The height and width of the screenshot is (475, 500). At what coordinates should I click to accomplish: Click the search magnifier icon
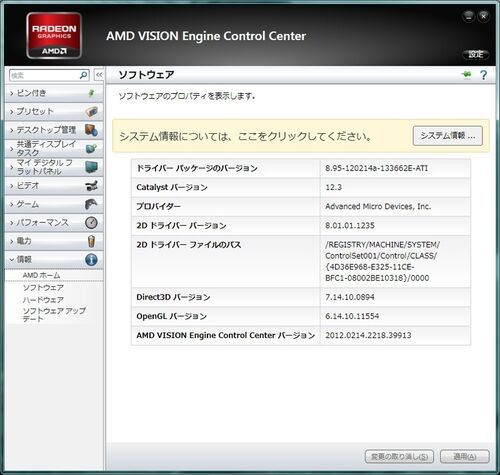click(83, 75)
